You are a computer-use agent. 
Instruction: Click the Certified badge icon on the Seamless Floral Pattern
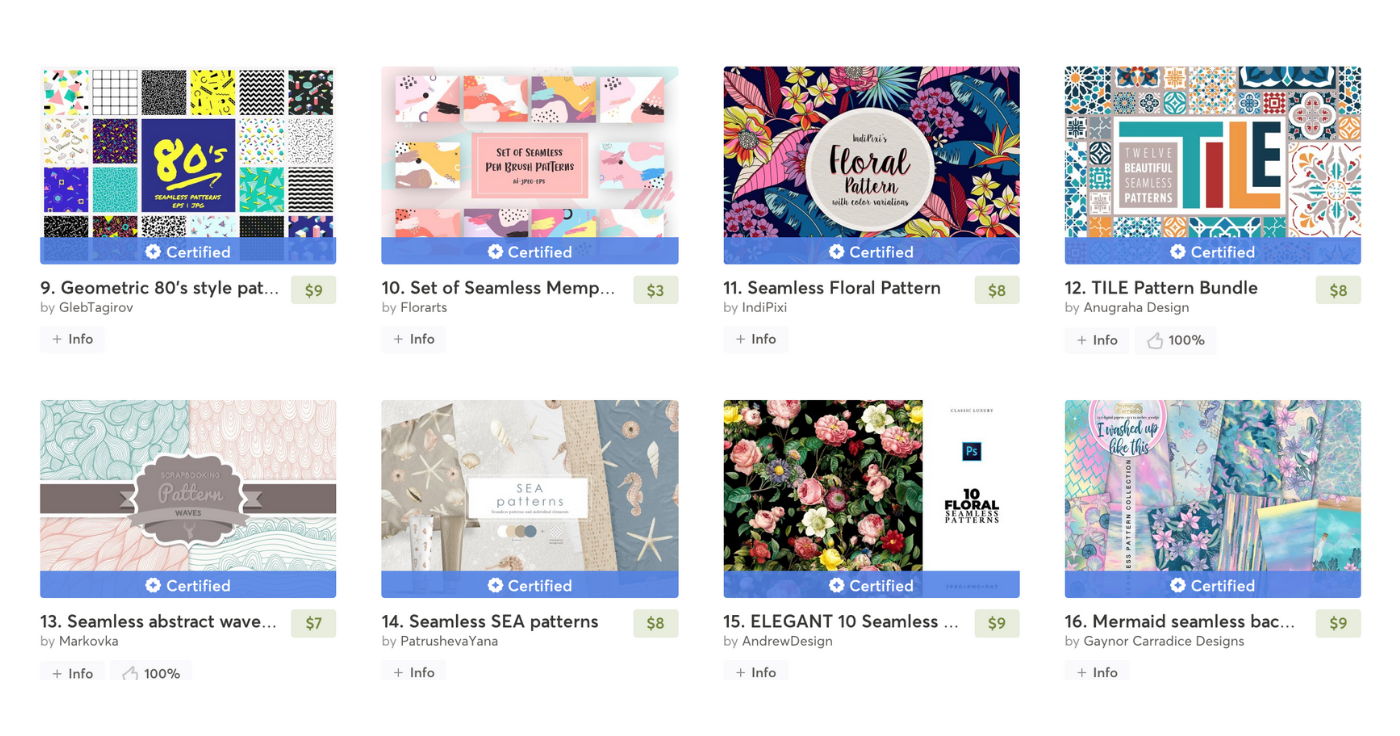point(836,252)
